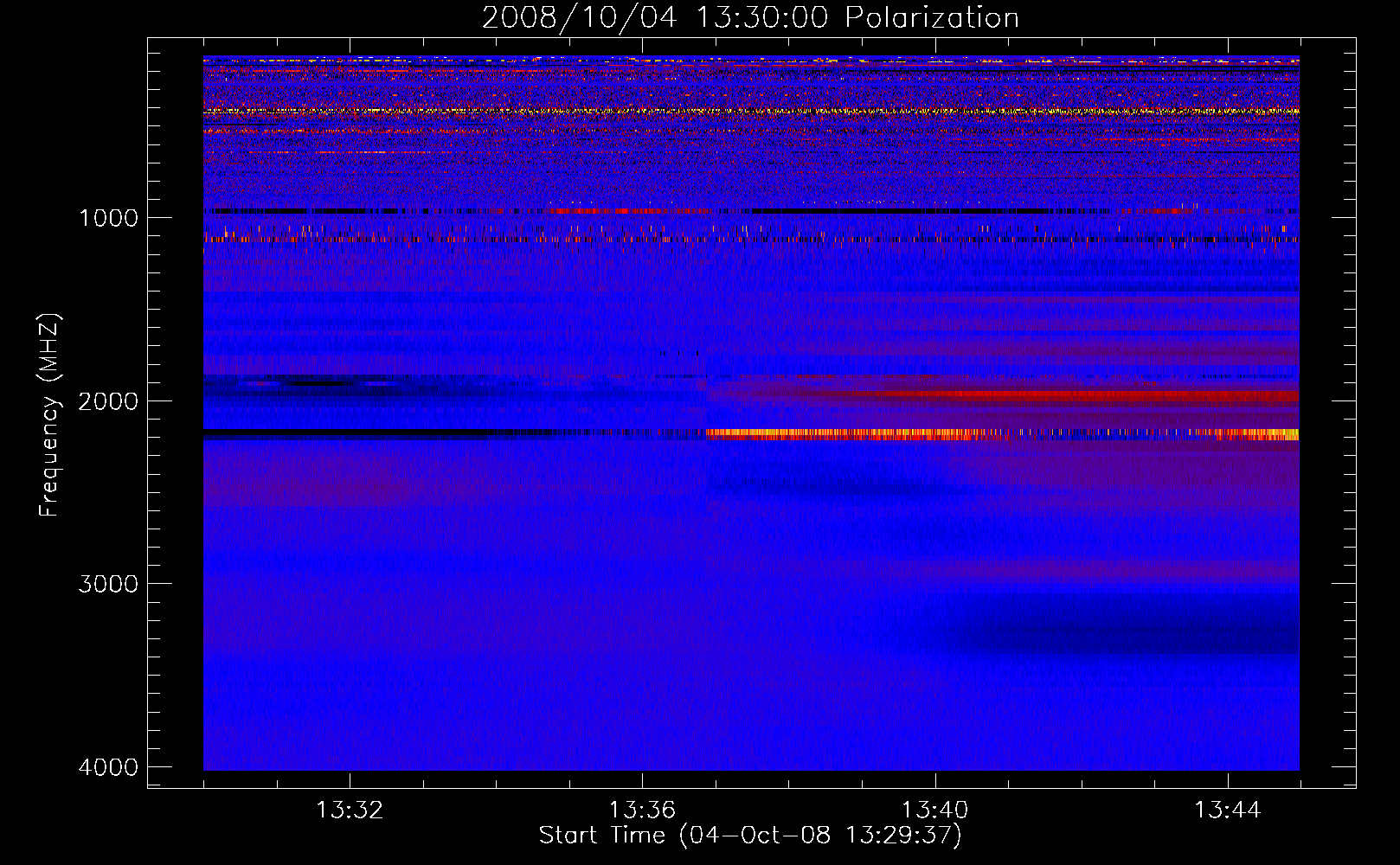Click the 'Frequency (MHZ)' axis label
Viewport: 1400px width, 865px height.
tap(49, 415)
